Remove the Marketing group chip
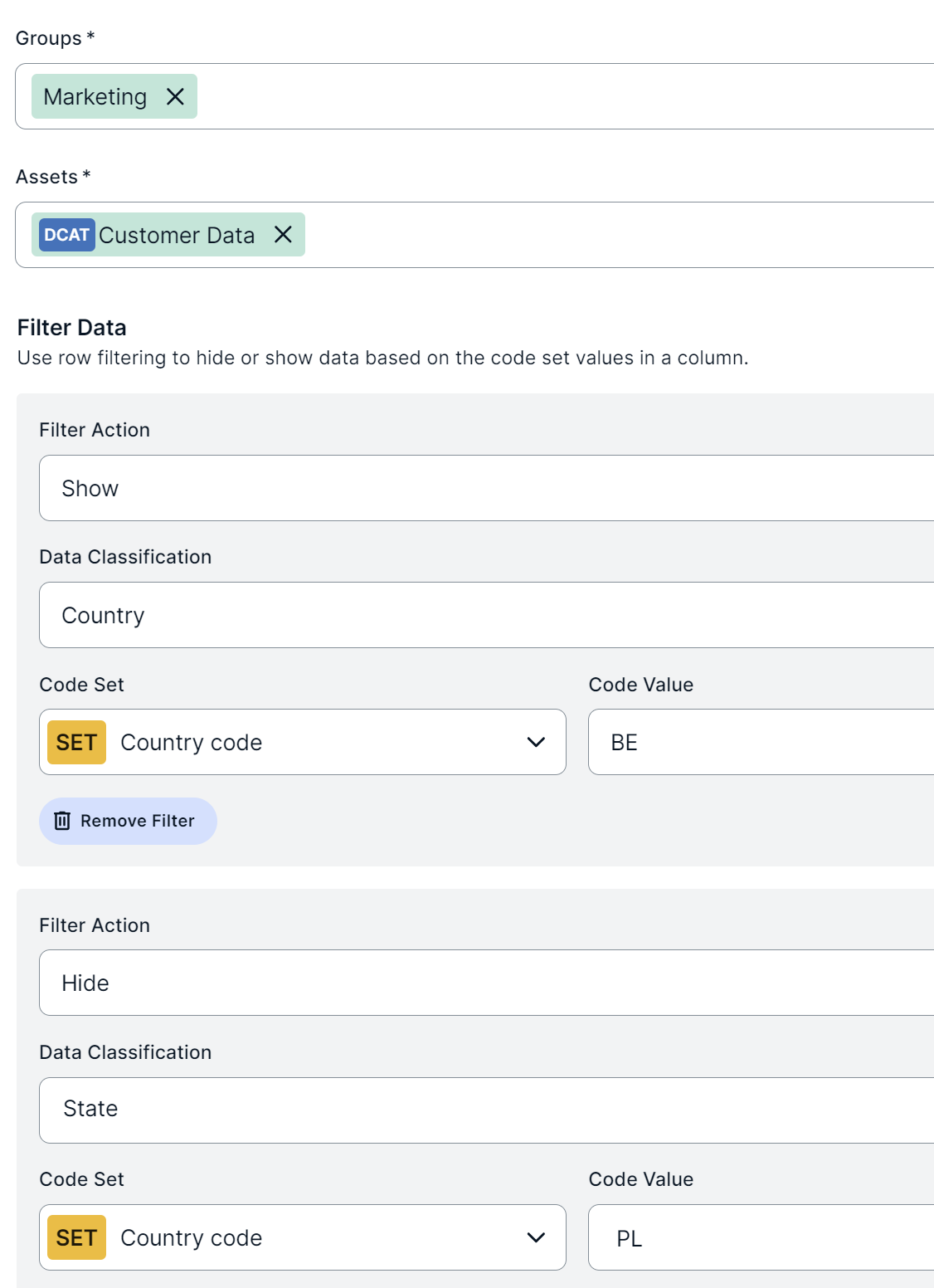The height and width of the screenshot is (1288, 934). [x=175, y=97]
